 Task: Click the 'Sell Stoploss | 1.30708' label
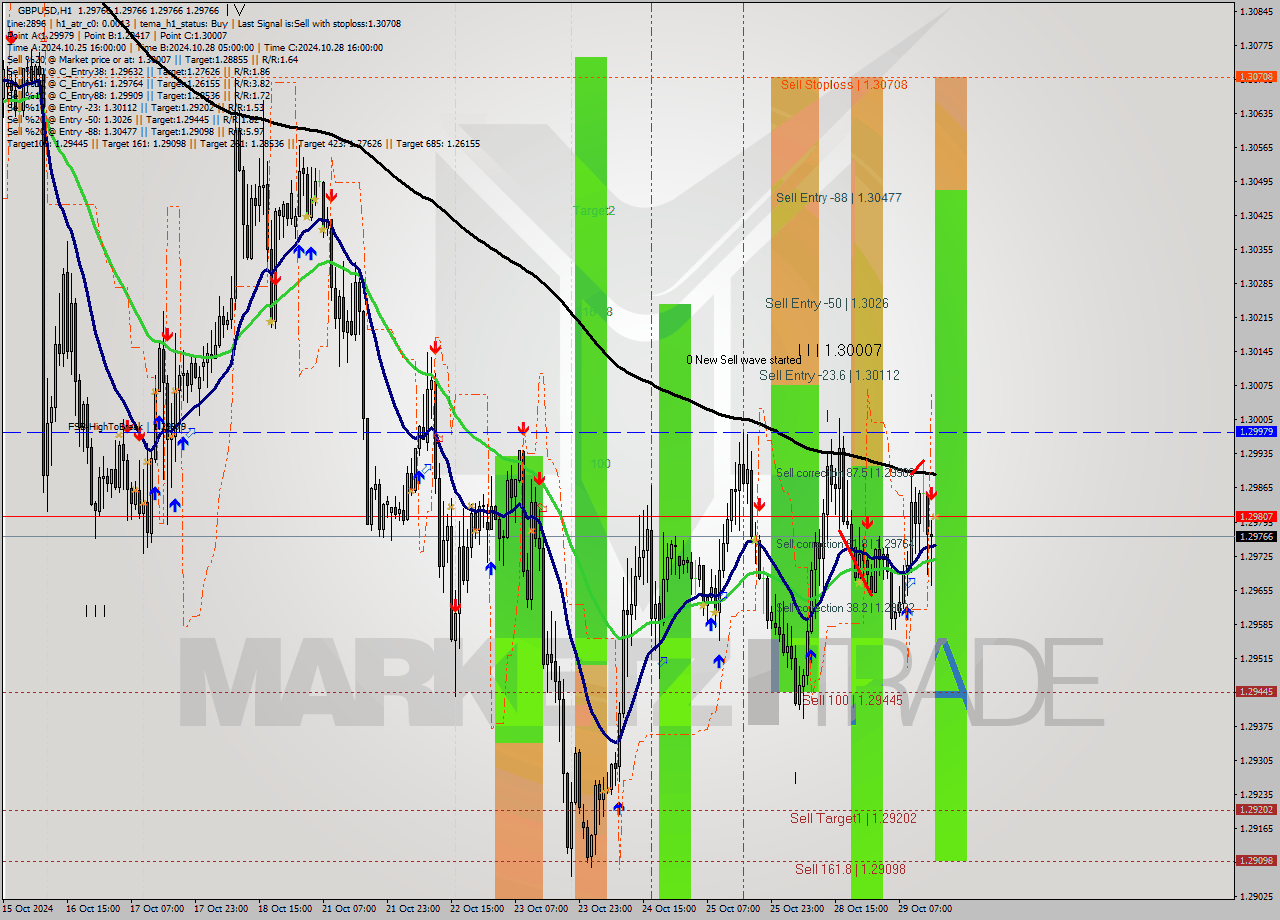[844, 85]
